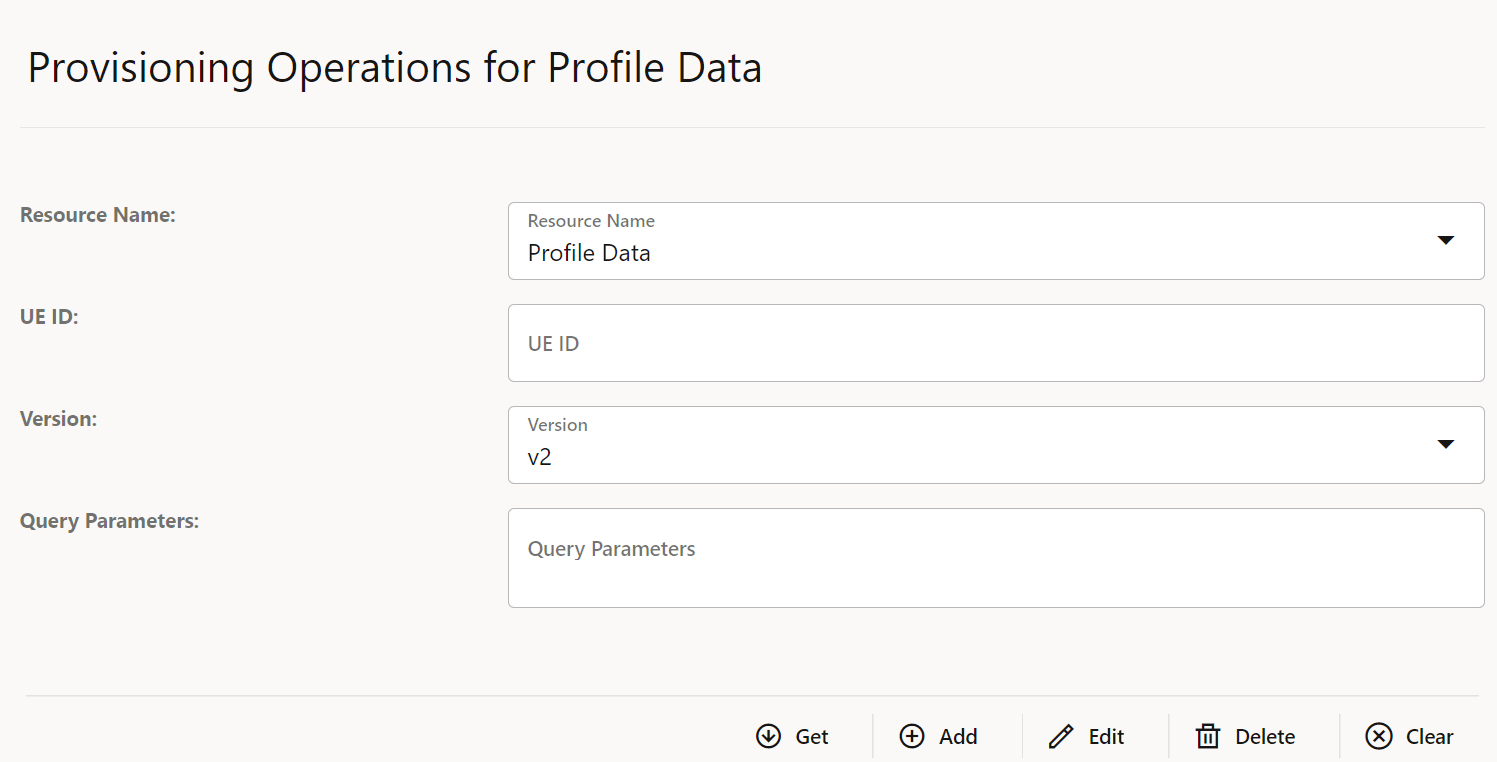Click the v2 version value

pos(540,456)
